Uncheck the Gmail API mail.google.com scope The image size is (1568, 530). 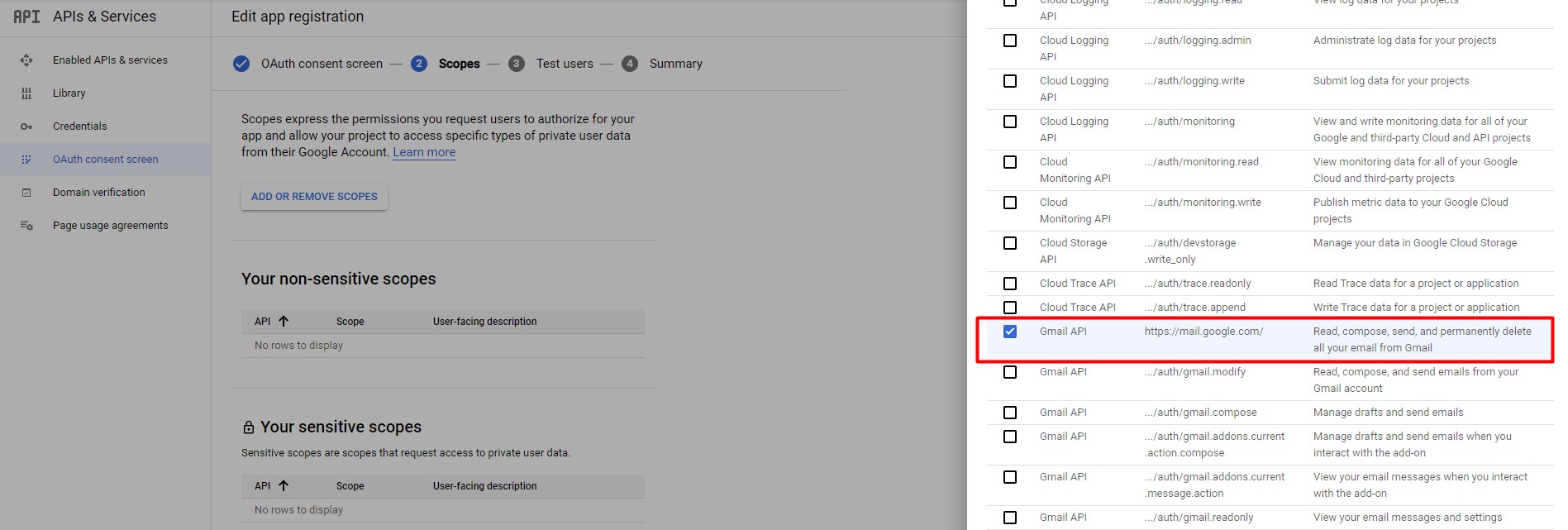click(x=1010, y=332)
